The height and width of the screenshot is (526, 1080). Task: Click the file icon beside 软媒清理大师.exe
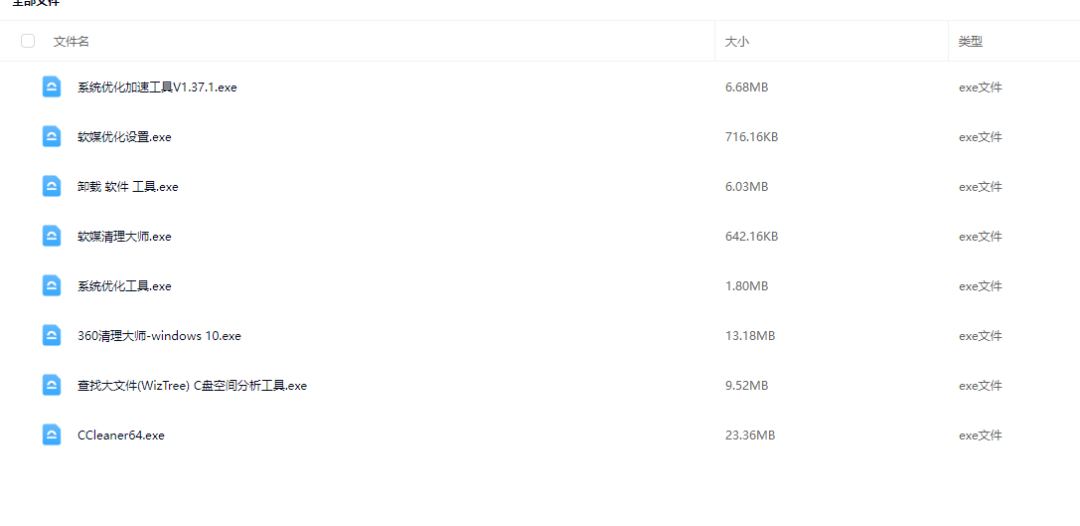pos(52,236)
